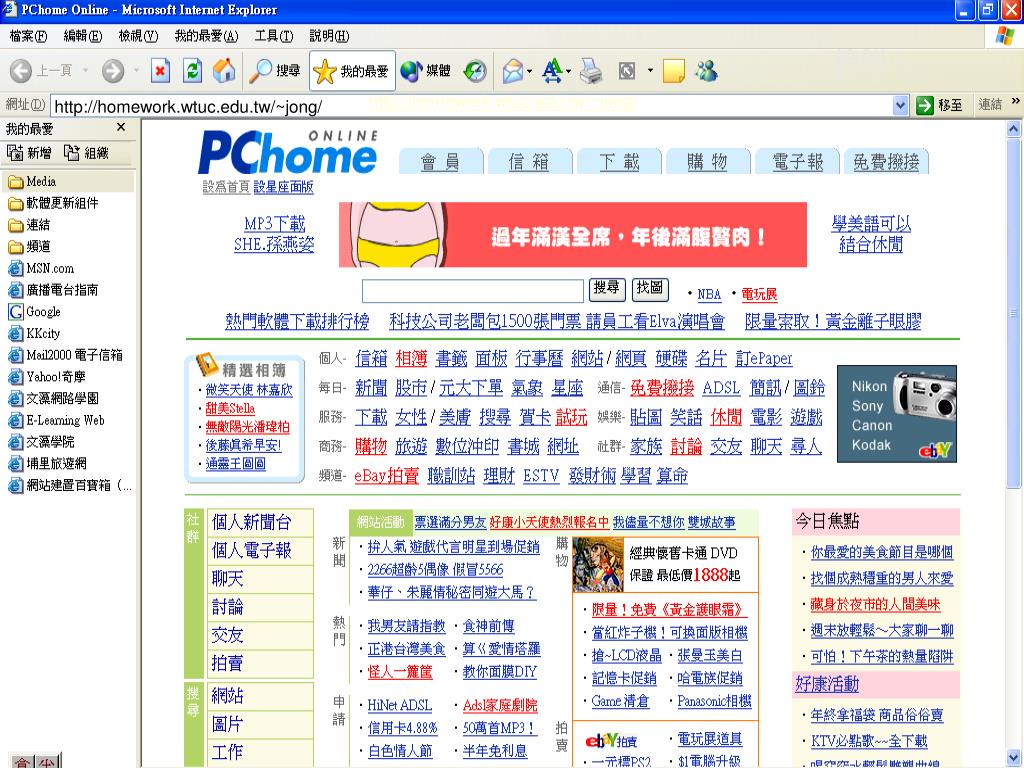Toggle the Favorites (我的最愛) star button
Screen dimensions: 1024x768
352,71
